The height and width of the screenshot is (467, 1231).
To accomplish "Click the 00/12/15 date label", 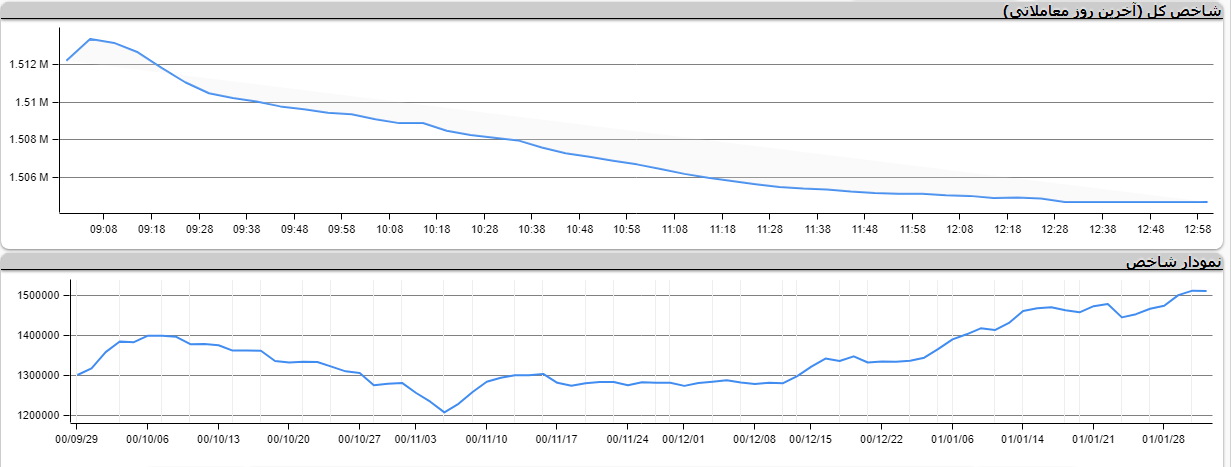I will click(x=811, y=437).
